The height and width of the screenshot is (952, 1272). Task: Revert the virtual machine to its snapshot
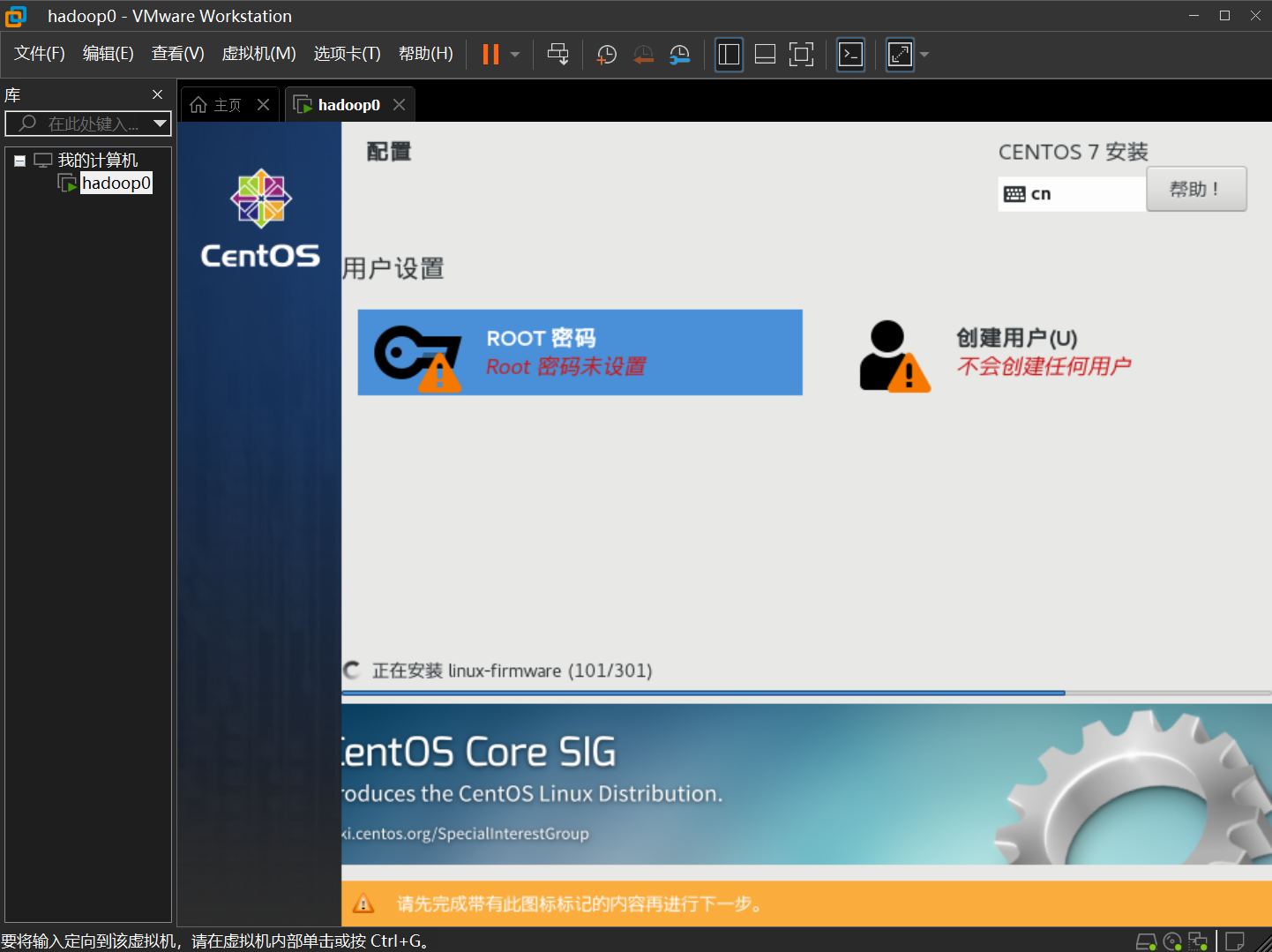click(x=643, y=55)
